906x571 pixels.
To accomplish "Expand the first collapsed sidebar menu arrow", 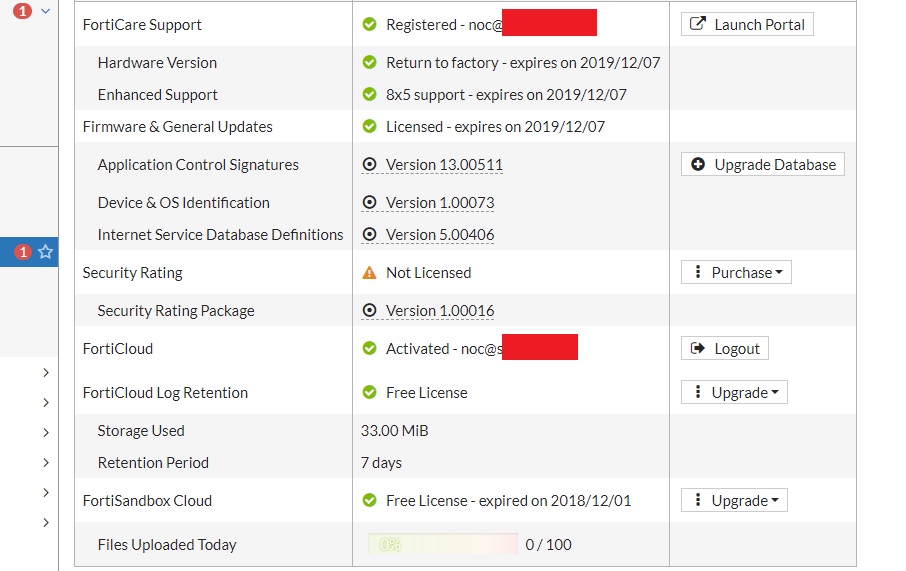I will coord(46,372).
